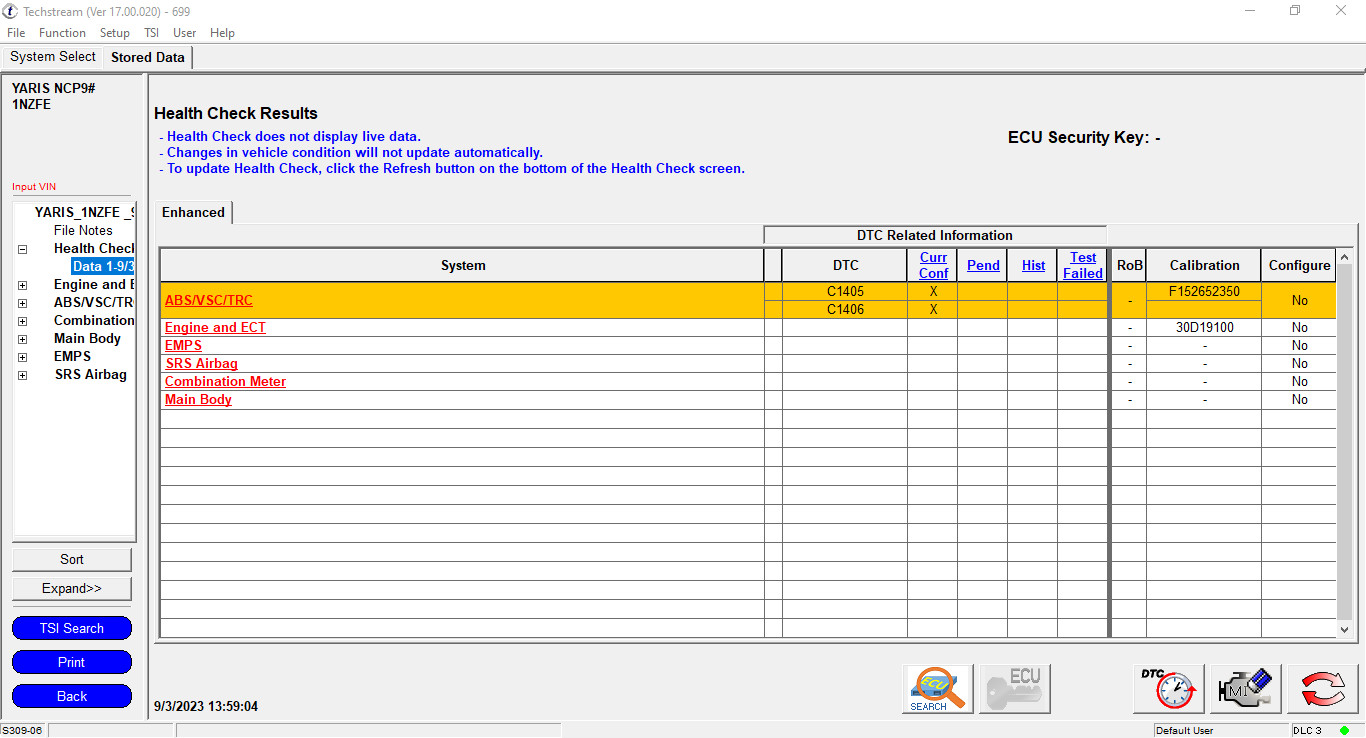This screenshot has height=738, width=1366.
Task: Click the engine MIL check icon
Action: tap(1245, 689)
